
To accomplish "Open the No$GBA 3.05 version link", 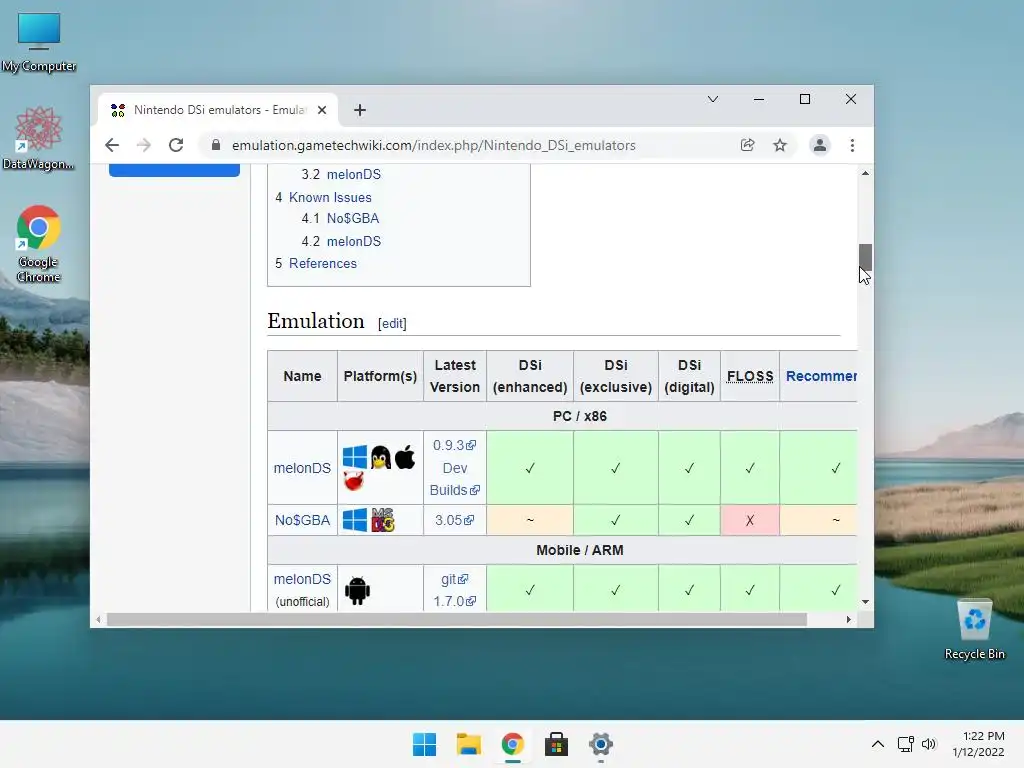I will coord(454,520).
